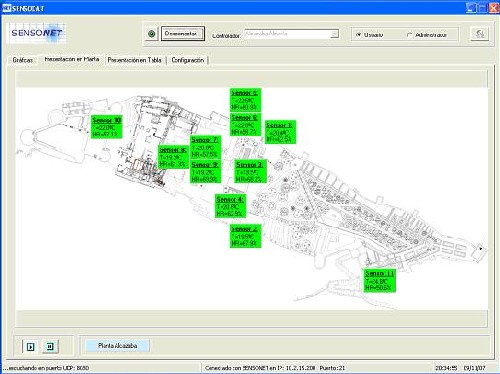Click the Controlador combo box field
The height and width of the screenshot is (374, 500).
point(291,34)
